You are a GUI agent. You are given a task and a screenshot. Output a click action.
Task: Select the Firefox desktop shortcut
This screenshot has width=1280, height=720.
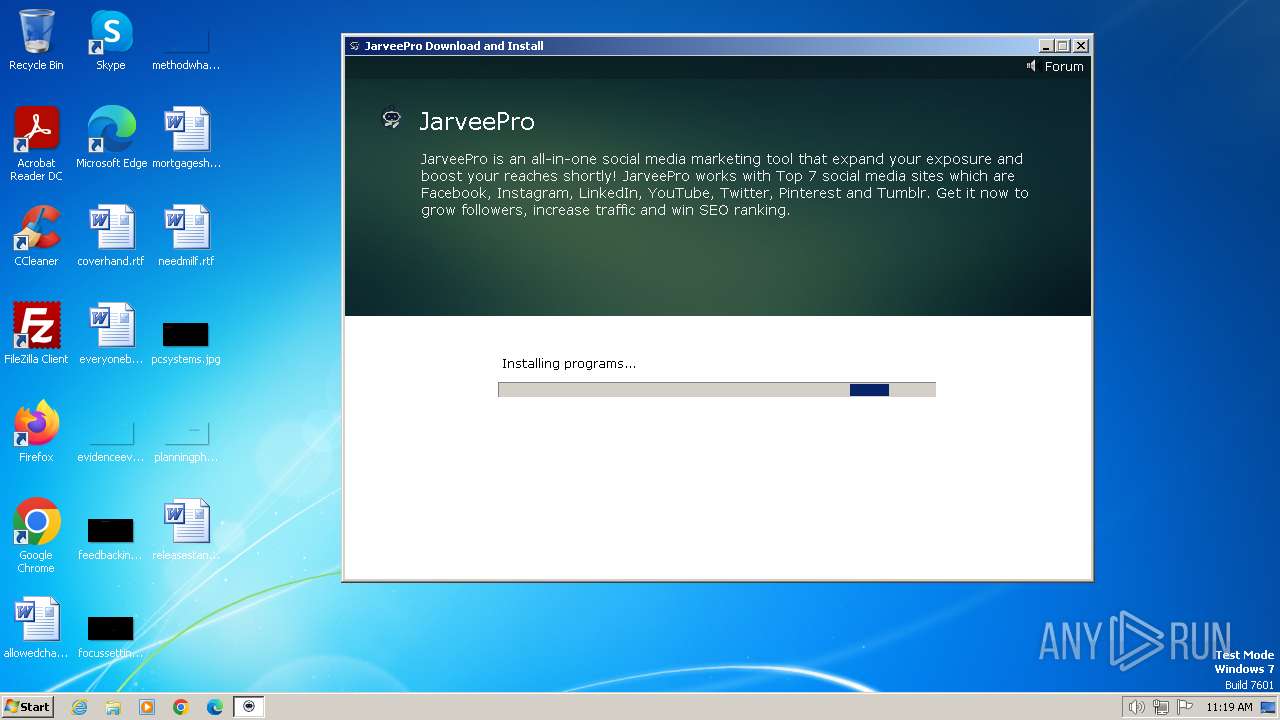(x=36, y=432)
